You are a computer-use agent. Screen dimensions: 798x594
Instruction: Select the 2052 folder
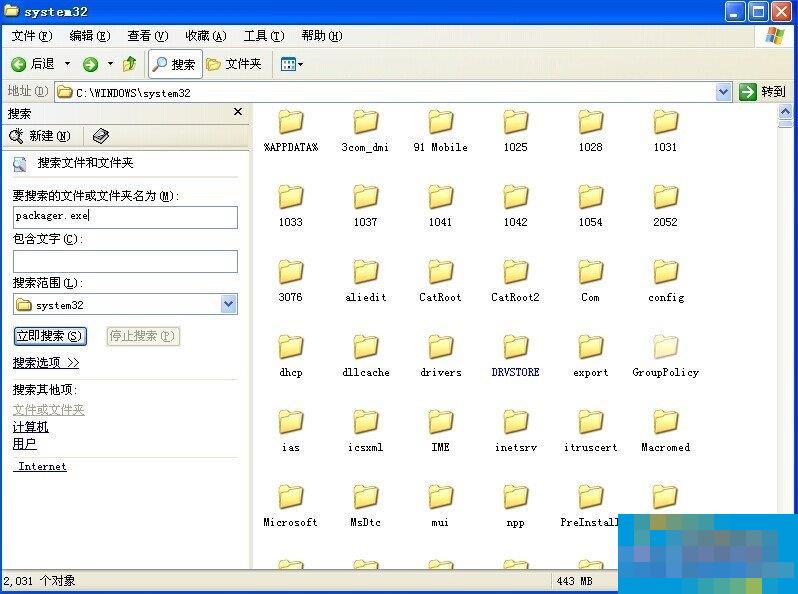[665, 206]
